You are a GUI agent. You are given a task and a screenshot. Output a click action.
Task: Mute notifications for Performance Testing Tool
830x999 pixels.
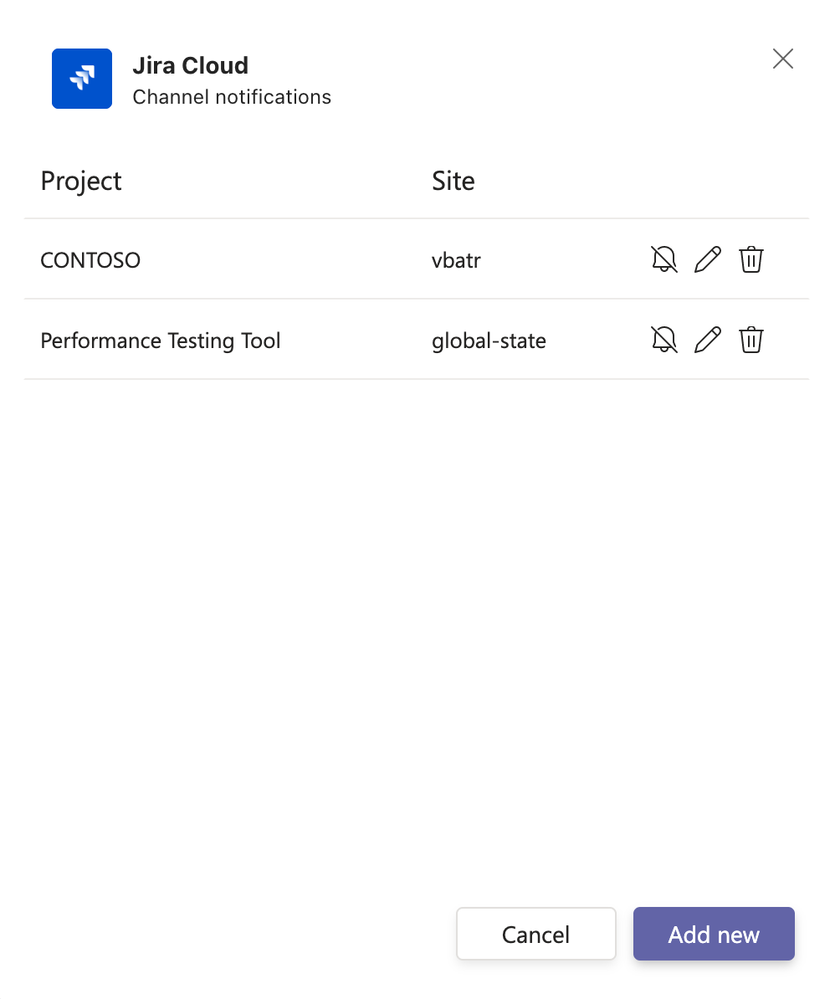663,340
